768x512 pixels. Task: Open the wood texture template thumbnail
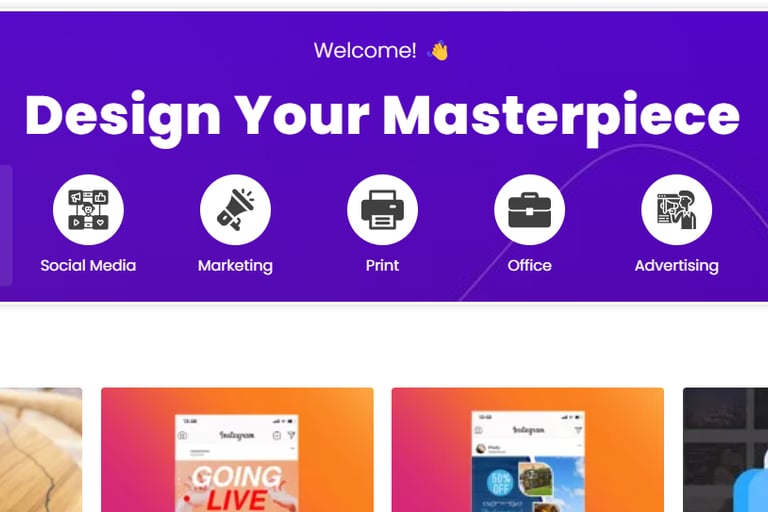[x=41, y=450]
